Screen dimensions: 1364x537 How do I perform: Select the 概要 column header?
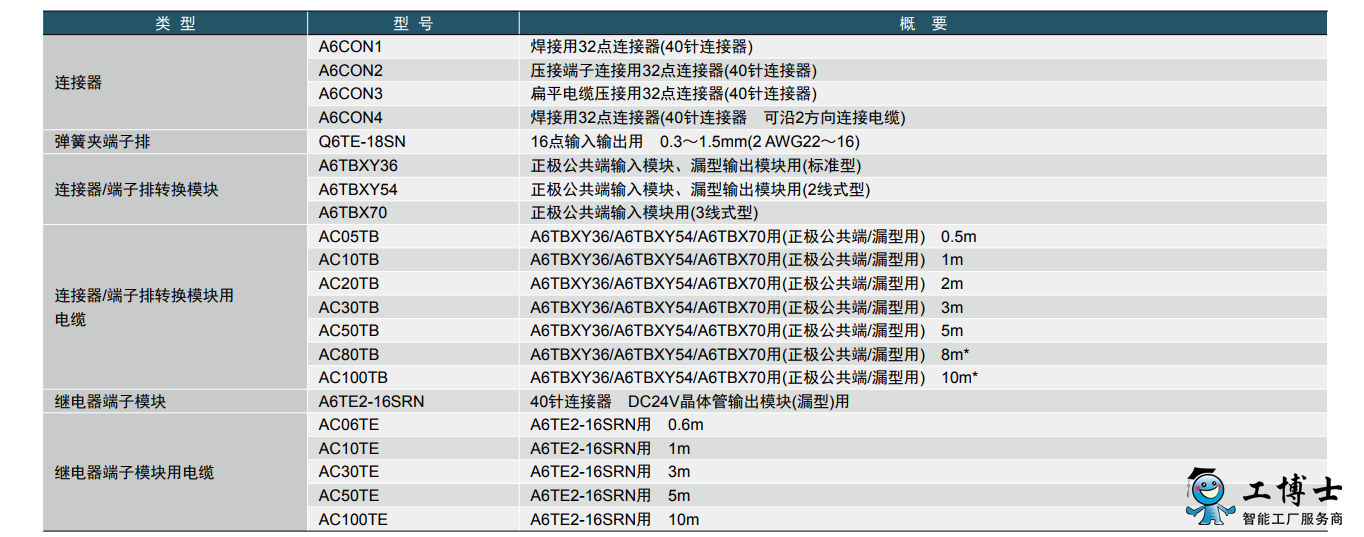(923, 24)
